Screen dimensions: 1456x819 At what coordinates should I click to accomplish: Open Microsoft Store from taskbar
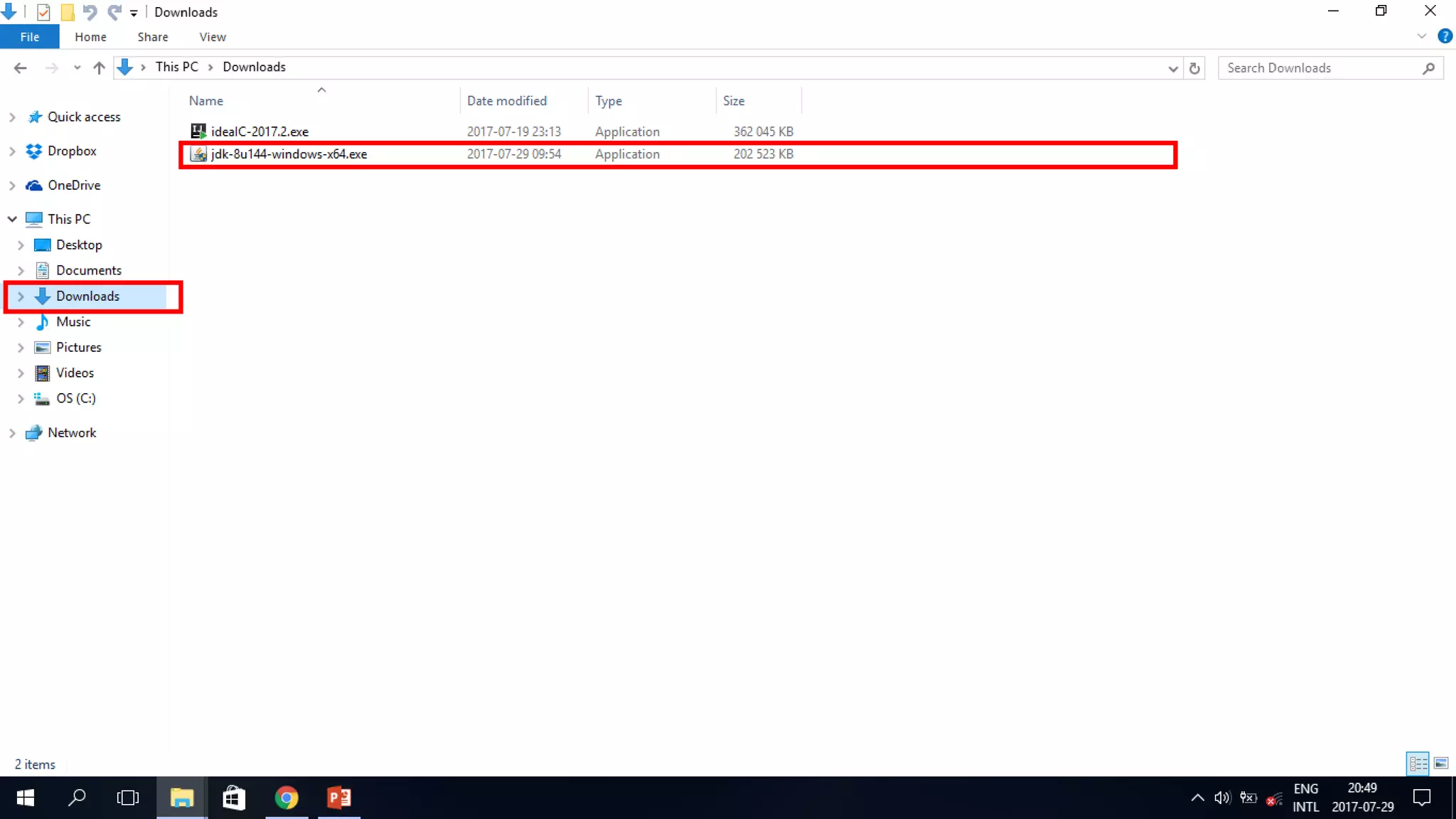[x=234, y=798]
